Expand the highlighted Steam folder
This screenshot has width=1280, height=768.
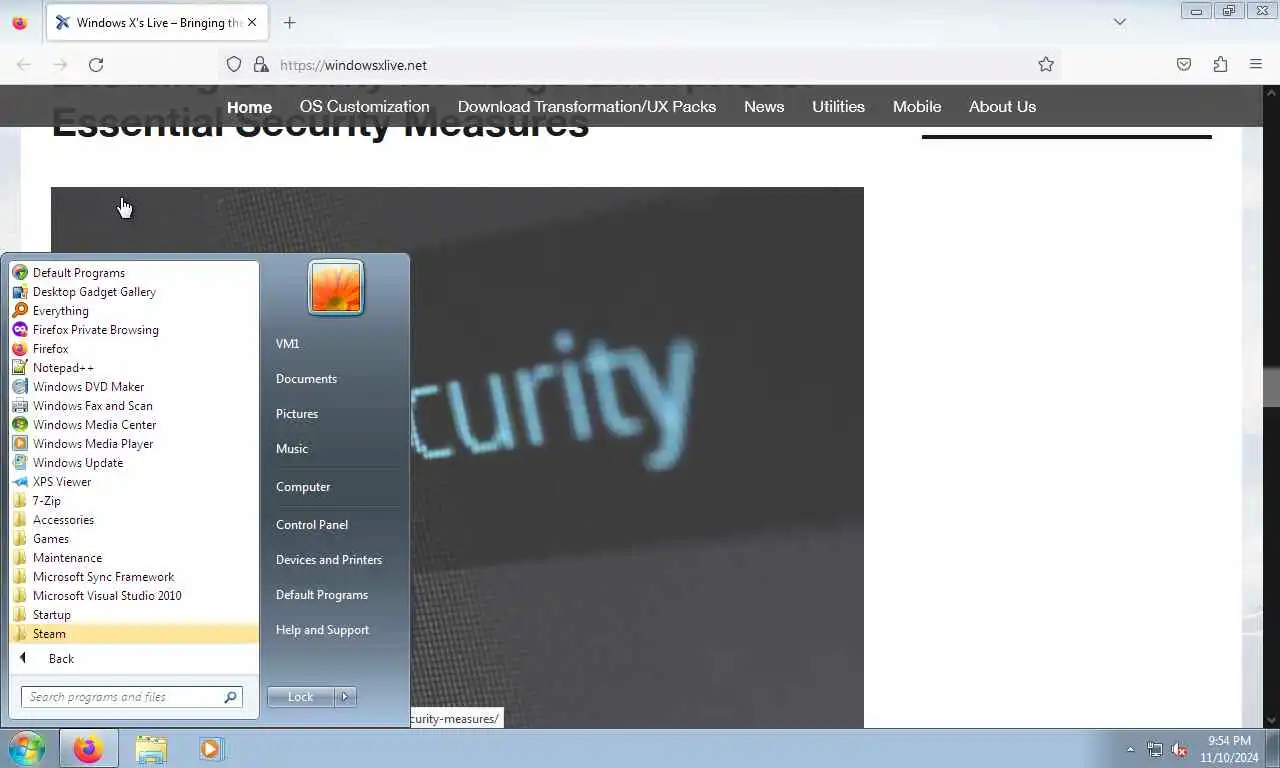coord(134,634)
